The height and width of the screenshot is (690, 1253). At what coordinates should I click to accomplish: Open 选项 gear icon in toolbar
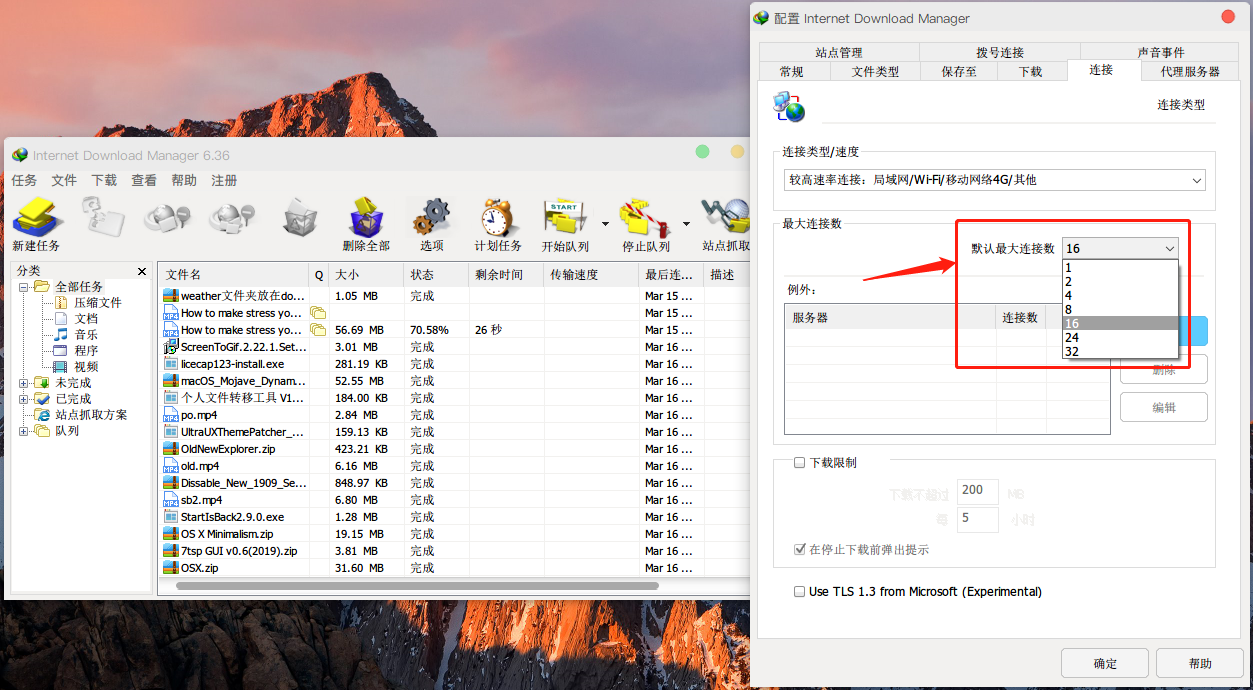point(431,217)
